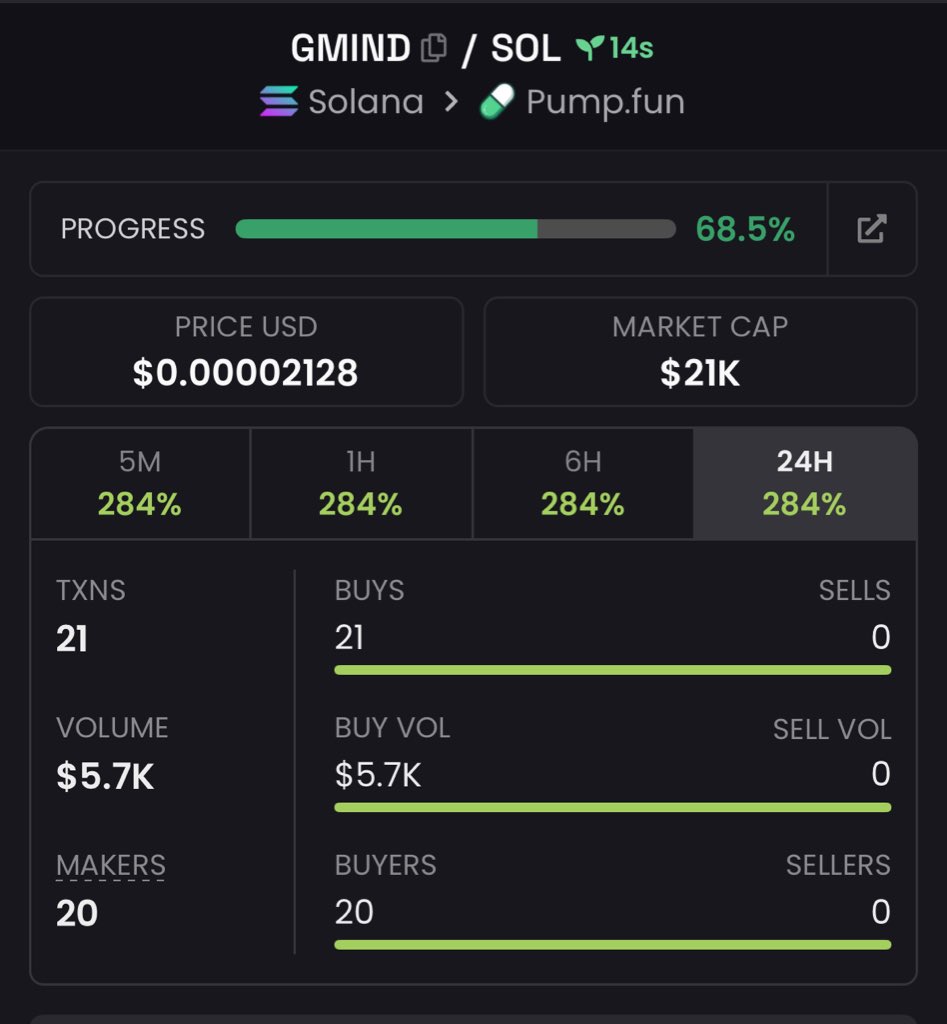Click the PRICE USD box
947x1024 pixels.
(x=246, y=351)
